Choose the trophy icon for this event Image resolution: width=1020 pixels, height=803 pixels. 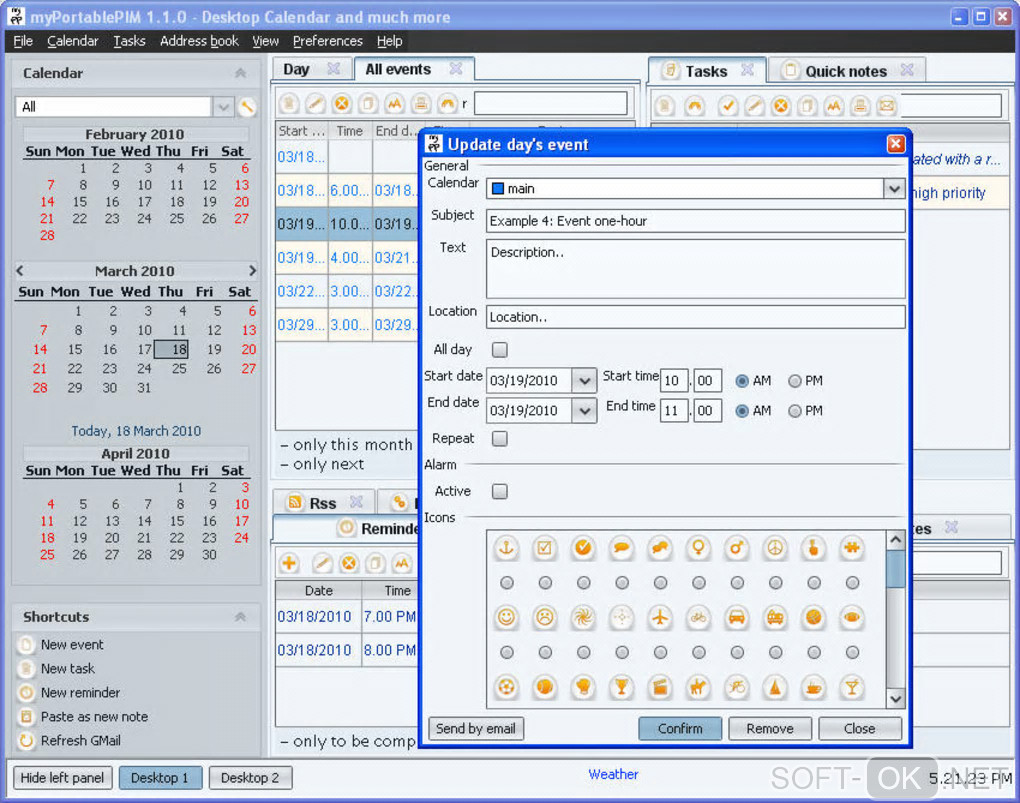[621, 687]
